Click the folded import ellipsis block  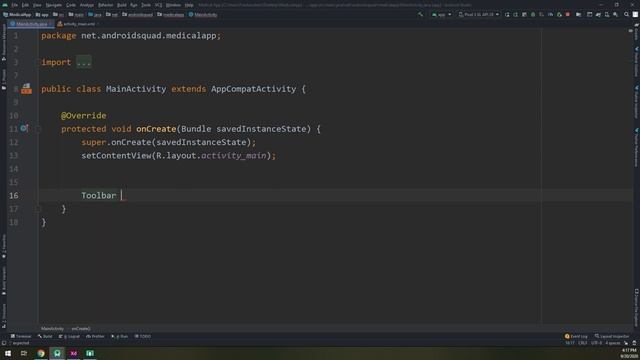84,62
